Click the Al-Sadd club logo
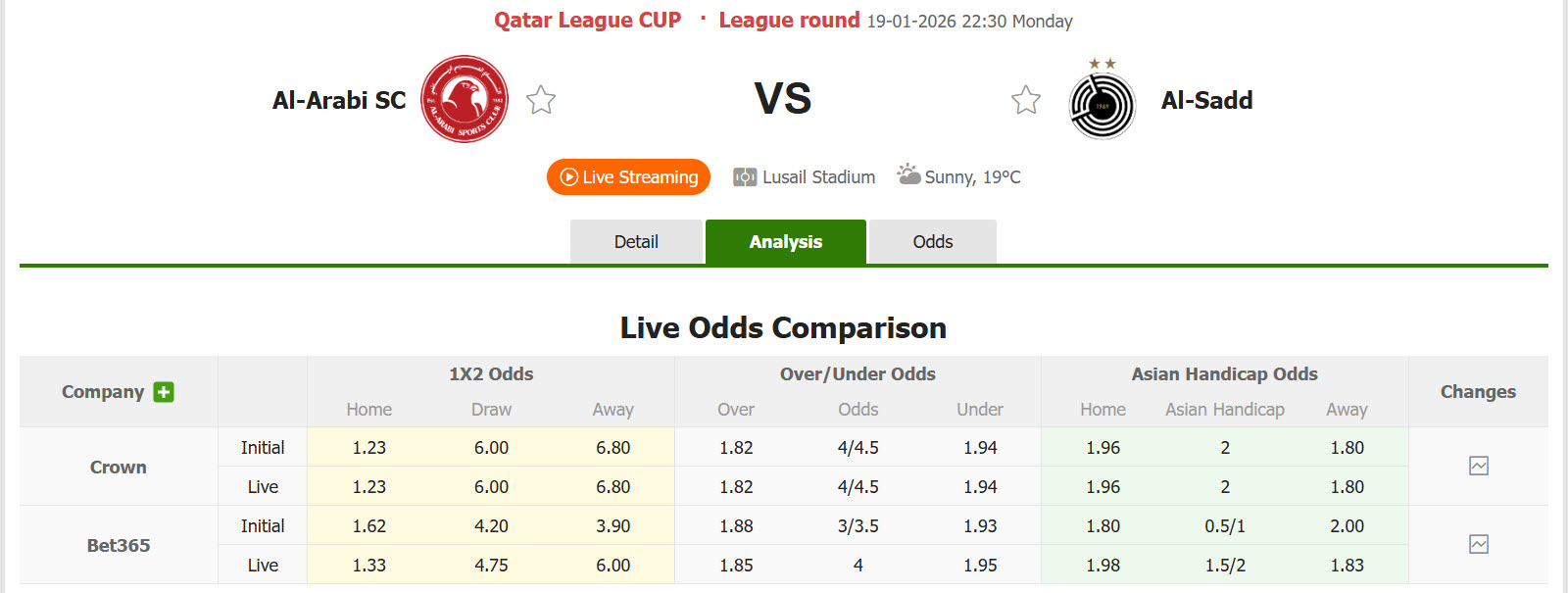 1101,101
